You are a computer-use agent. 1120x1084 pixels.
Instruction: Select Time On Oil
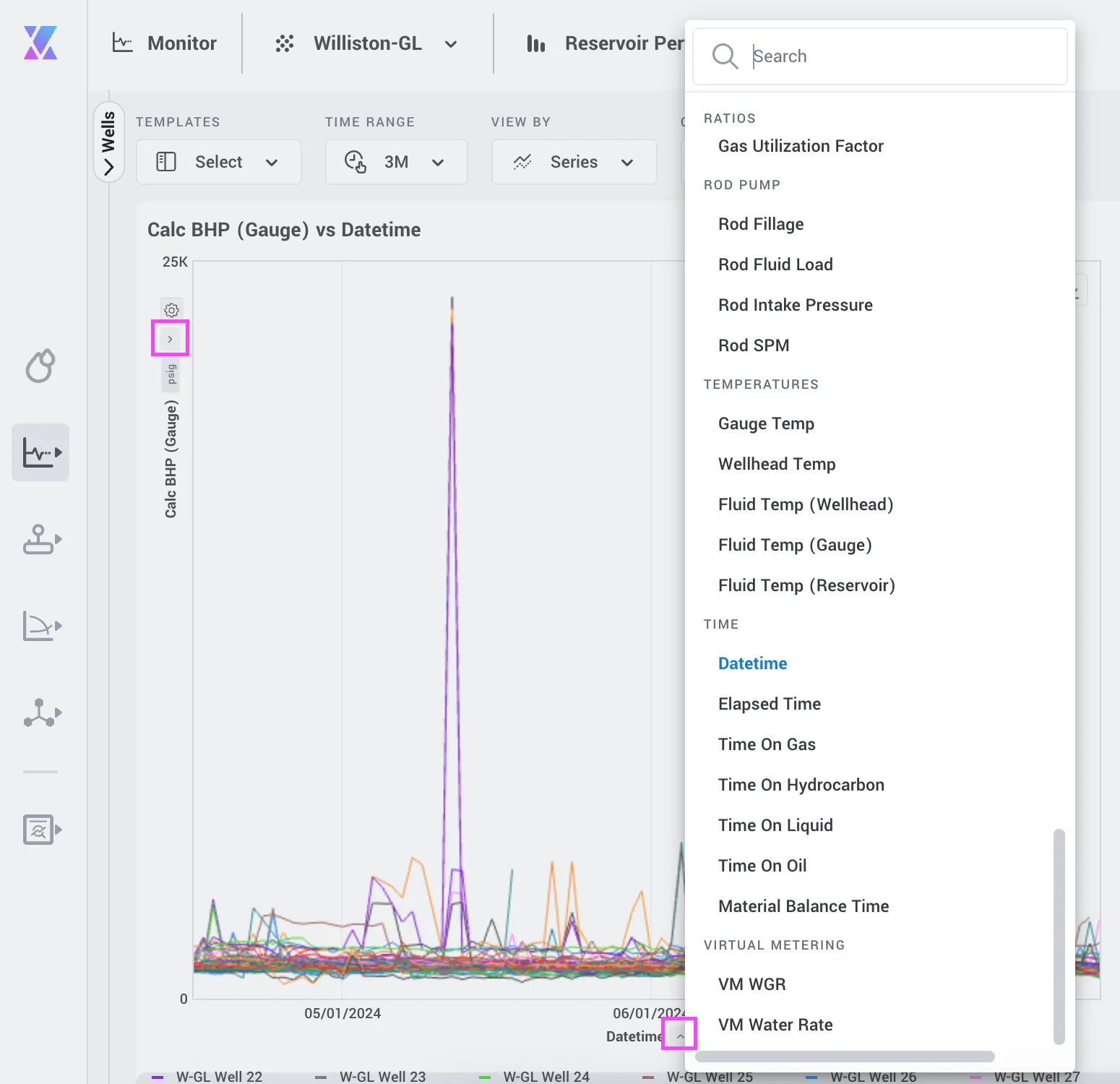(x=762, y=866)
